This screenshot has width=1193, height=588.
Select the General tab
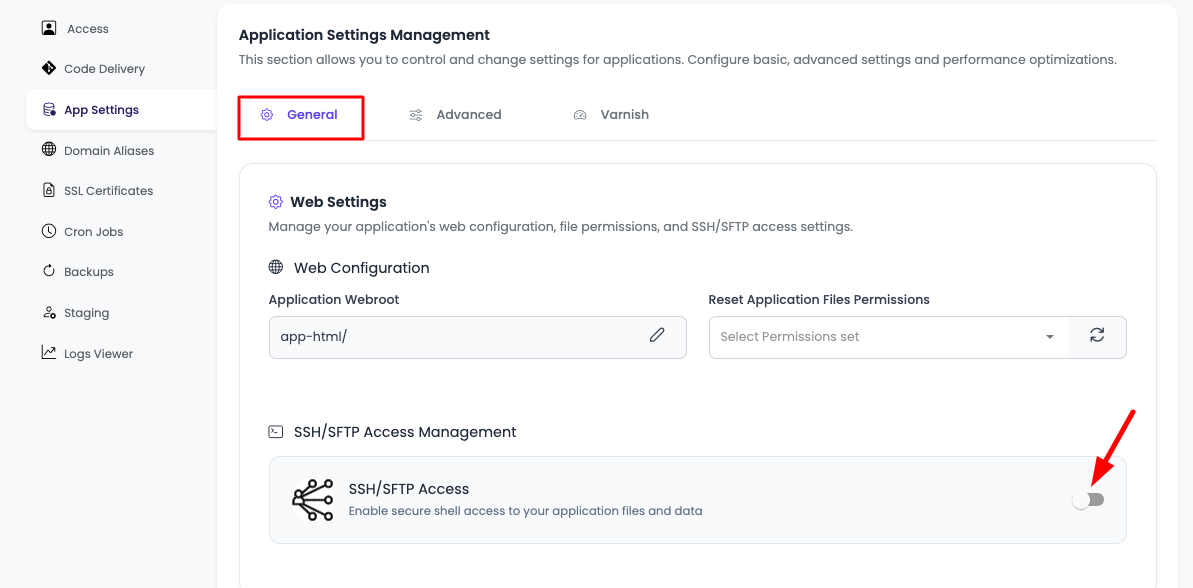point(312,114)
